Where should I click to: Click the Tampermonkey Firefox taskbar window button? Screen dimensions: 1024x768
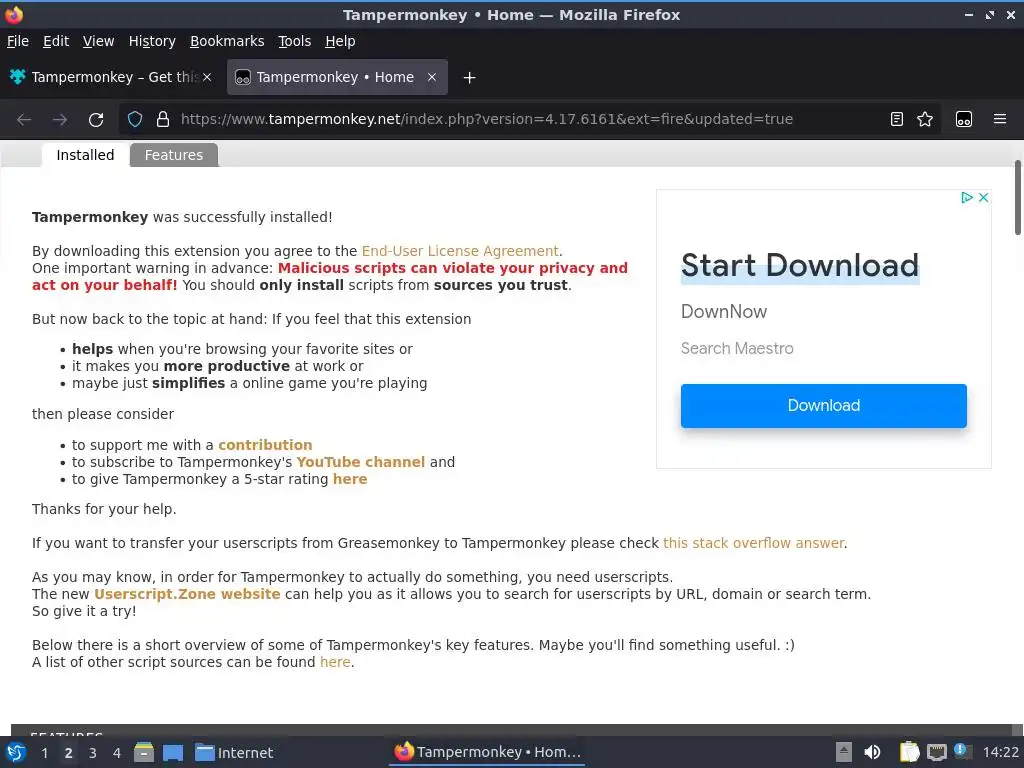[x=488, y=752]
